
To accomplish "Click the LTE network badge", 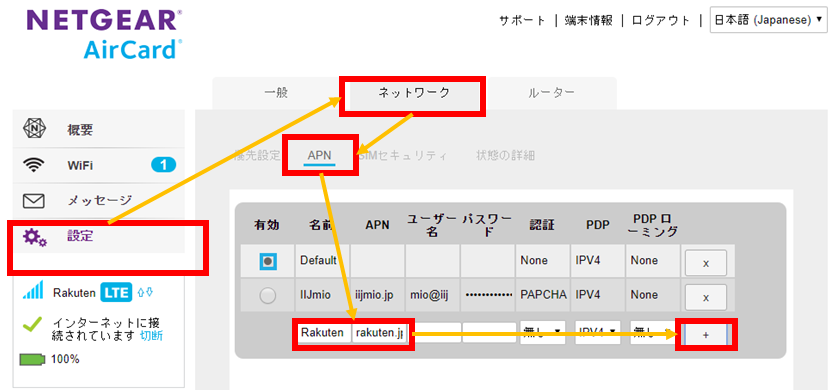I will coord(117,292).
